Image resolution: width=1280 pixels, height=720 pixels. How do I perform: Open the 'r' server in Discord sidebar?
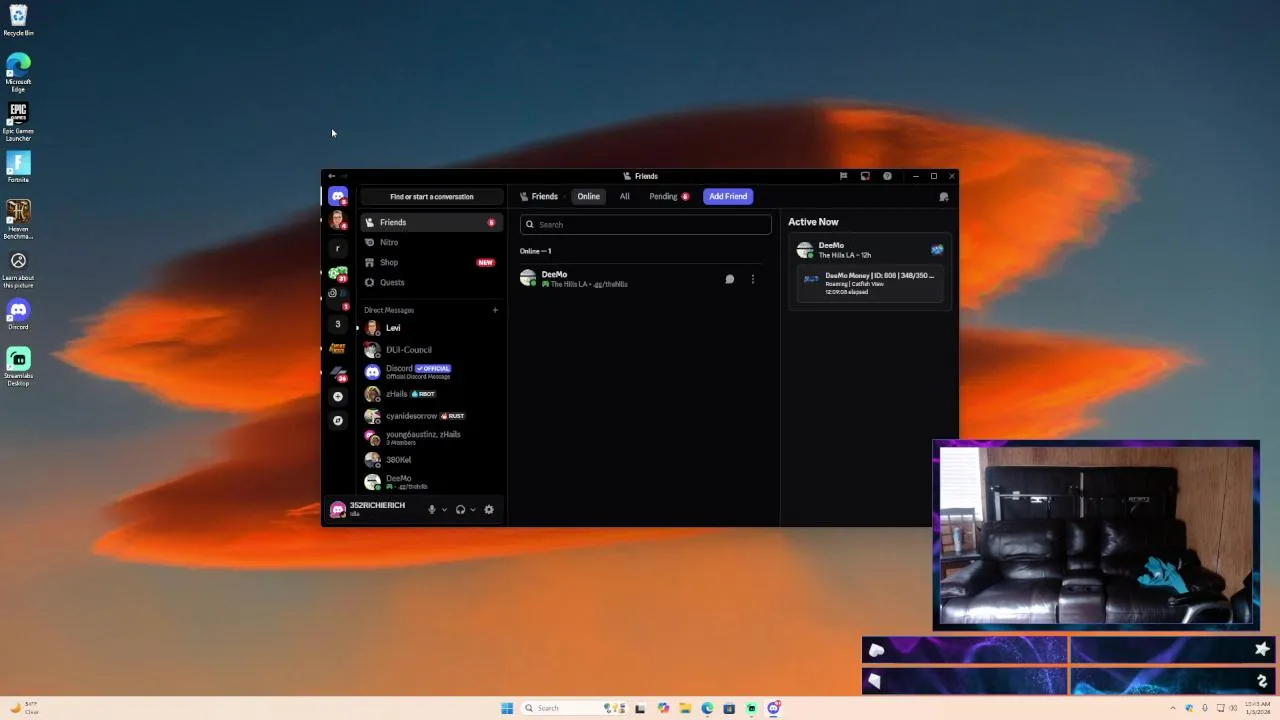click(x=338, y=249)
